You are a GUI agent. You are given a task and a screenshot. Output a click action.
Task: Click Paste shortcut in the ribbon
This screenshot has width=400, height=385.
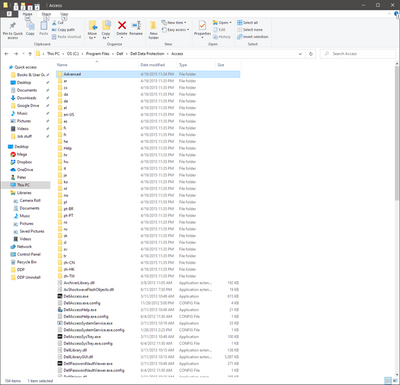66,37
